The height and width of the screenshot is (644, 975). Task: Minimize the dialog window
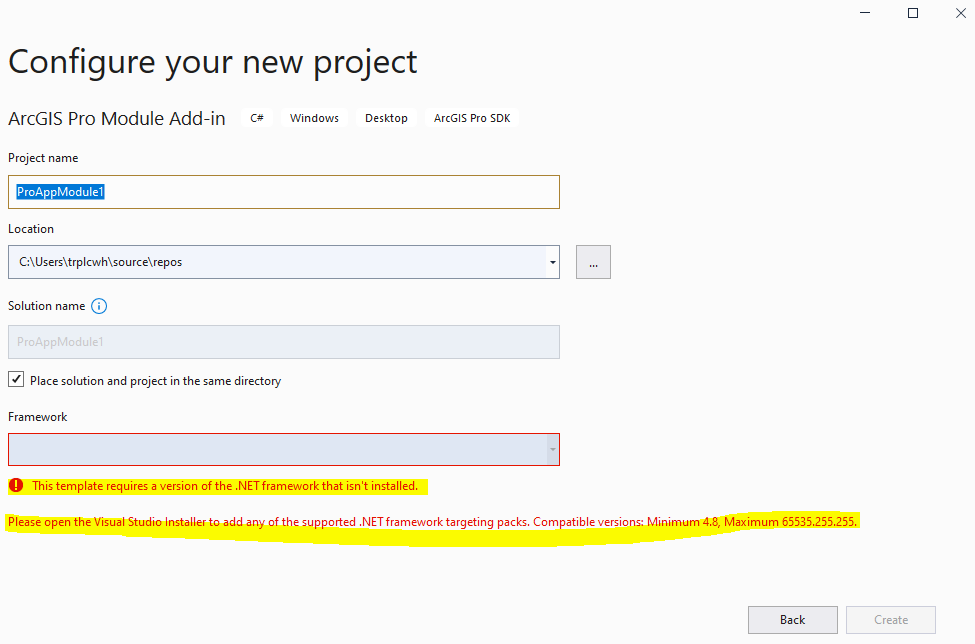point(865,13)
